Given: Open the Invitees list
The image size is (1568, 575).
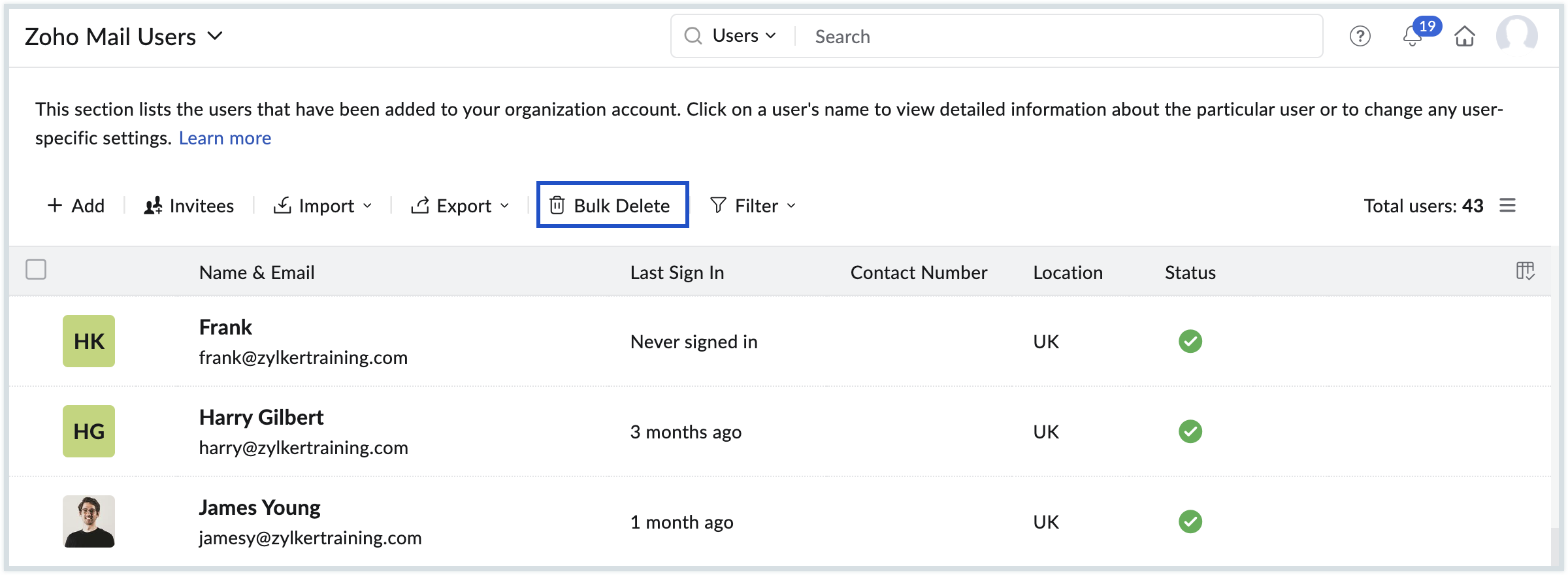Looking at the screenshot, I should (189, 206).
